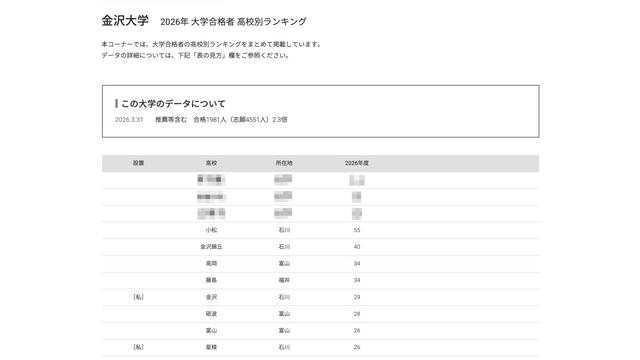Click the 2026年 大学合格者 高校別ランキング subtitle
The image size is (640, 360).
coord(233,22)
